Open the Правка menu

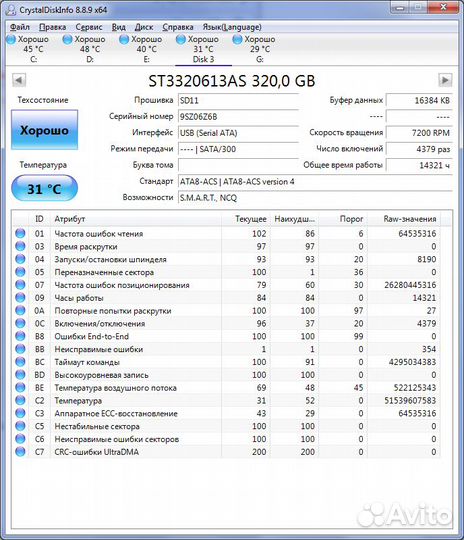click(x=52, y=27)
